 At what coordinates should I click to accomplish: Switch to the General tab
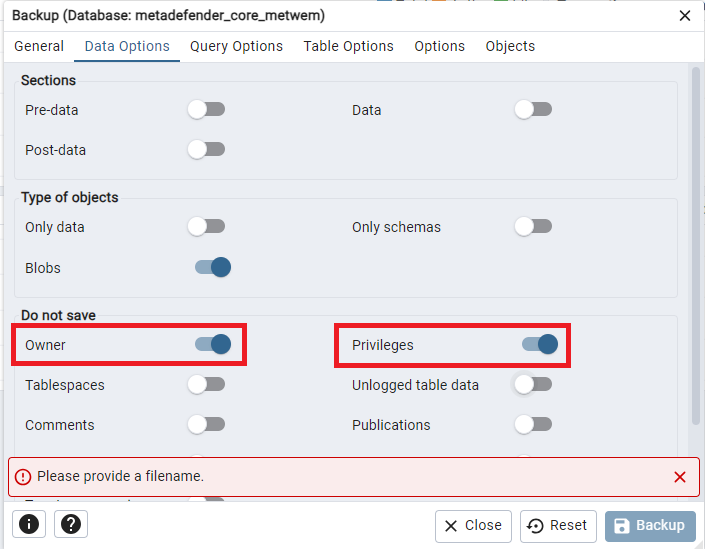point(39,46)
